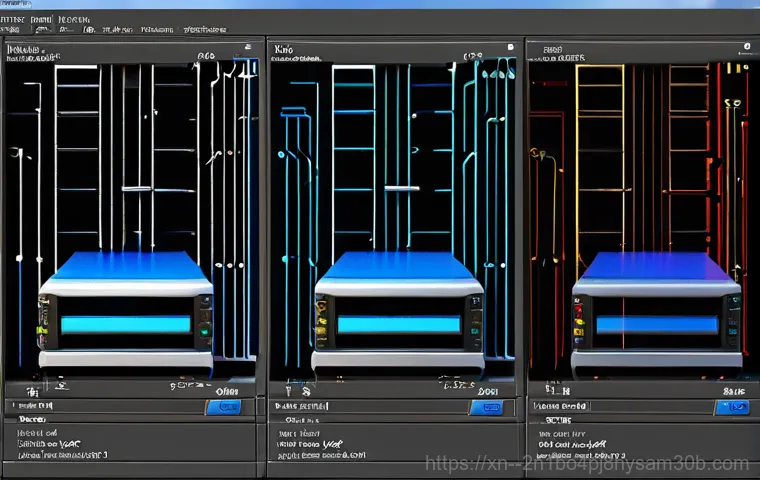Select the blue device preview in the cyan-wired panel
The width and height of the screenshot is (760, 480).
coord(398,311)
